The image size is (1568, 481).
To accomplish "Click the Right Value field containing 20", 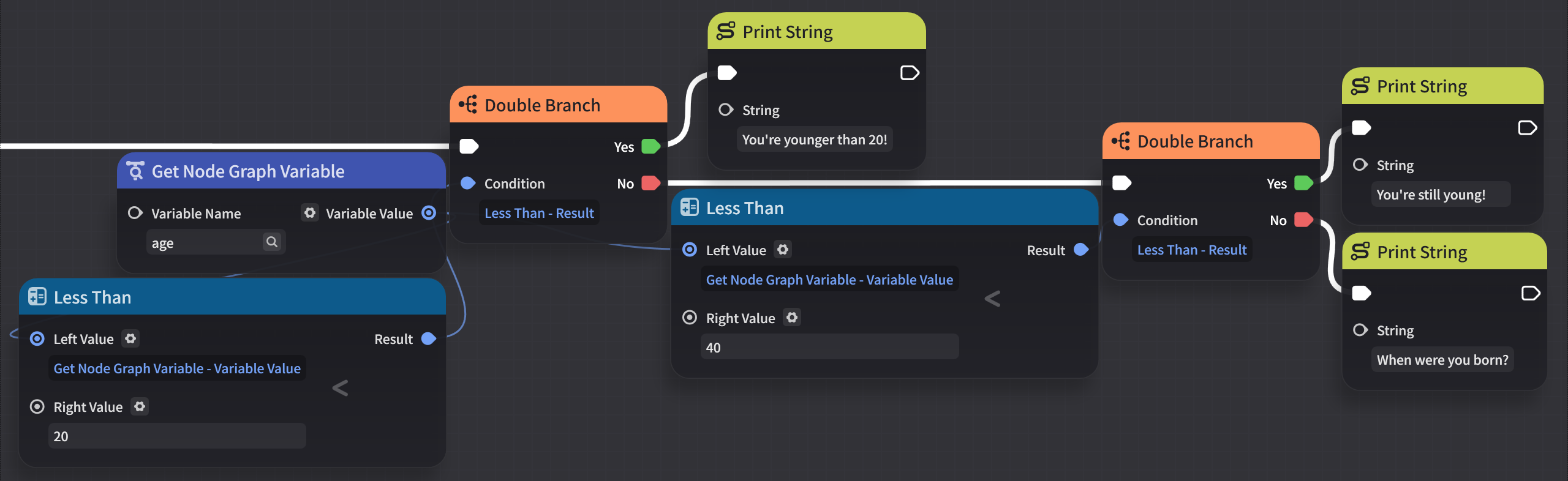I will 177,436.
